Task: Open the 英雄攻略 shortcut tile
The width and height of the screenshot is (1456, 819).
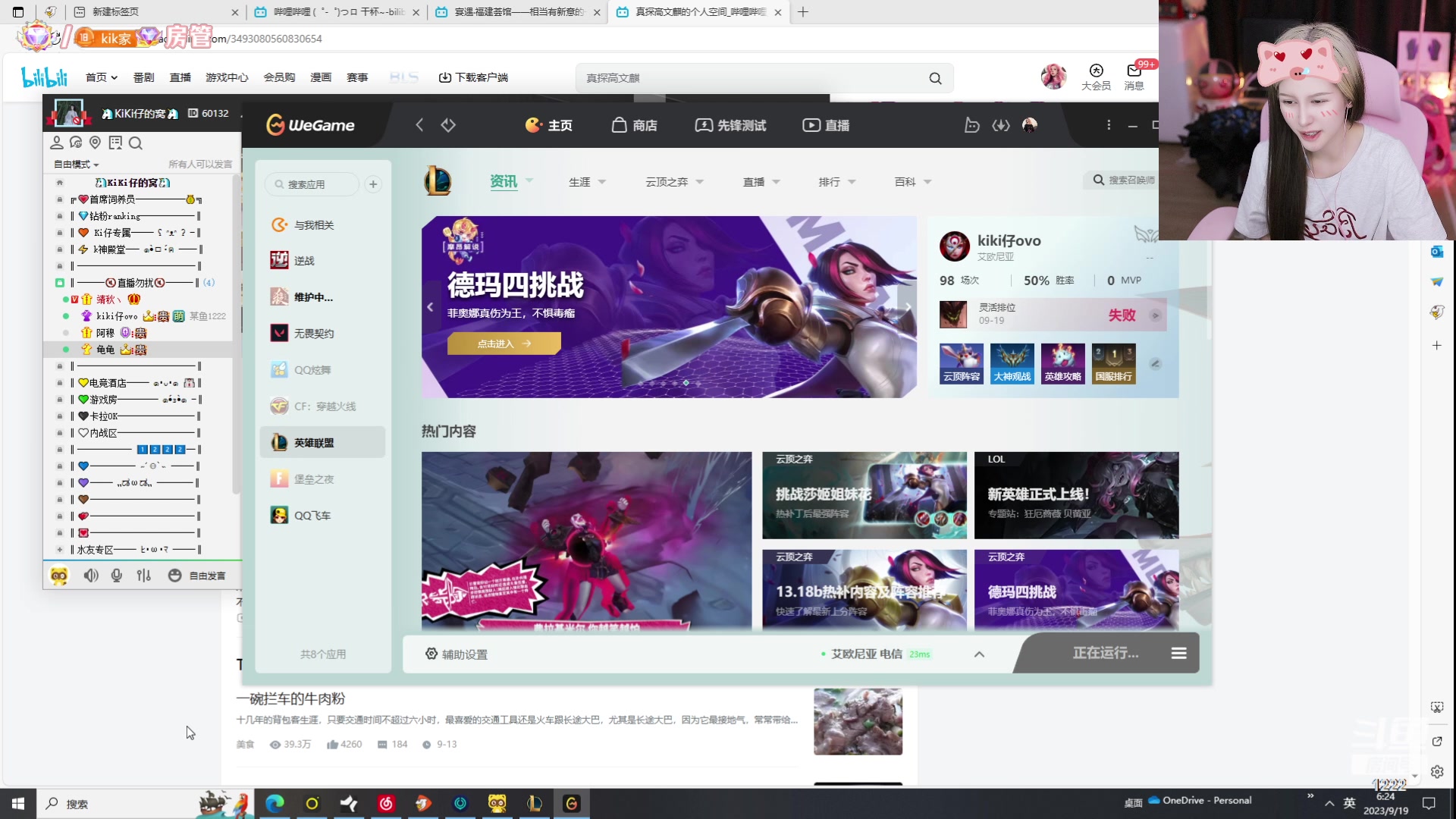Action: pos(1063,363)
